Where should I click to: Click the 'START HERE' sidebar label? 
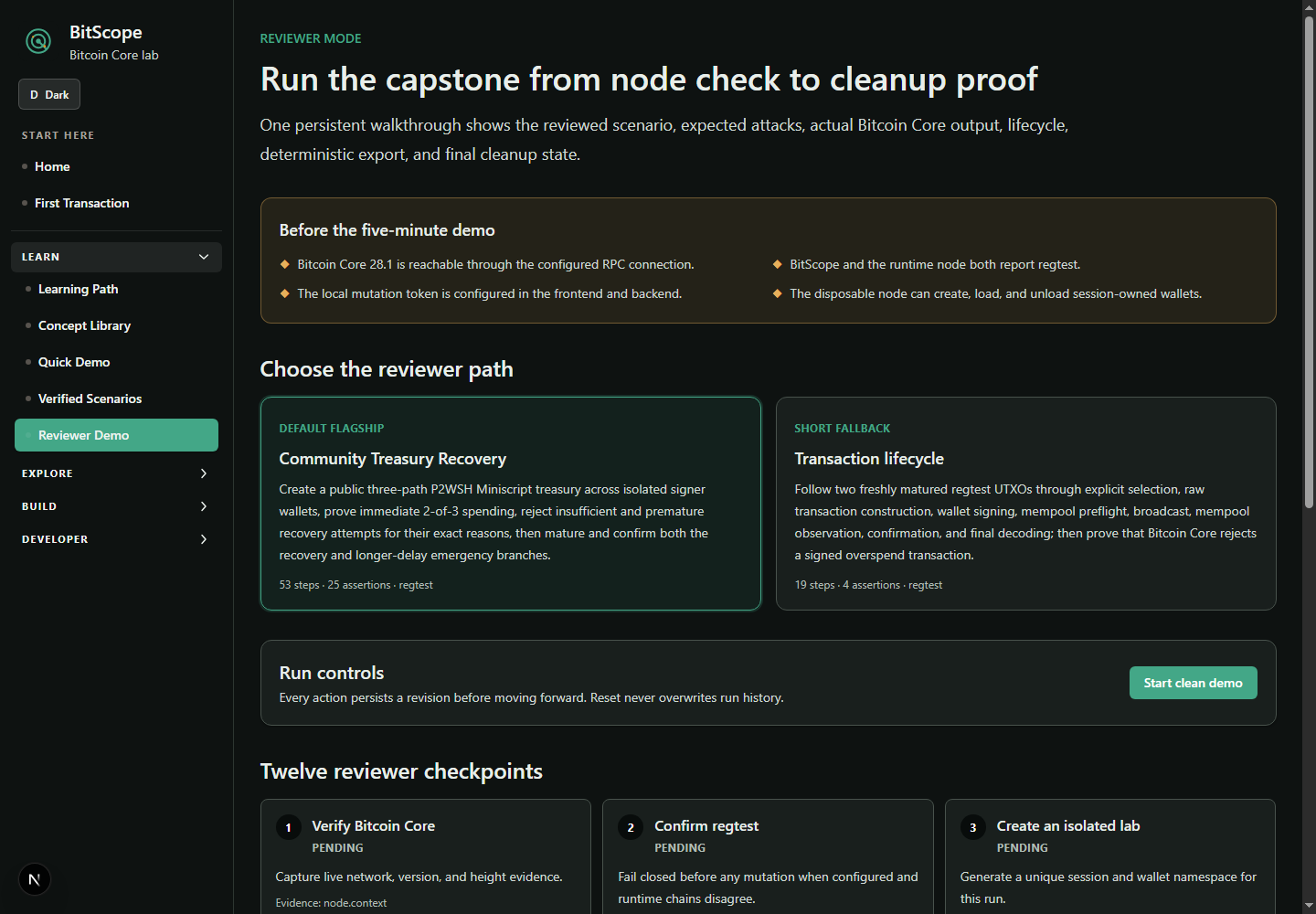(x=58, y=135)
